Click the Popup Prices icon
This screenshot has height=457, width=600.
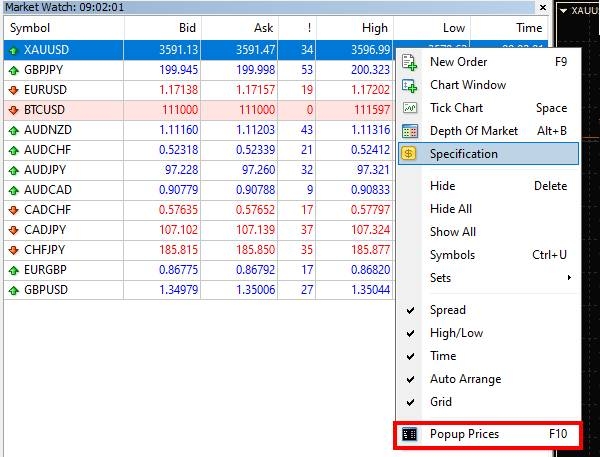(410, 434)
